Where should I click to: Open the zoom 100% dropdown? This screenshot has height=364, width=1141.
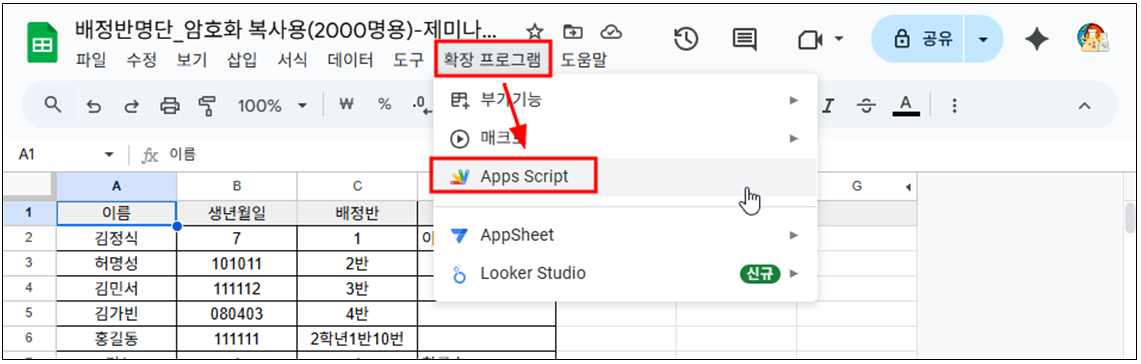[x=272, y=106]
